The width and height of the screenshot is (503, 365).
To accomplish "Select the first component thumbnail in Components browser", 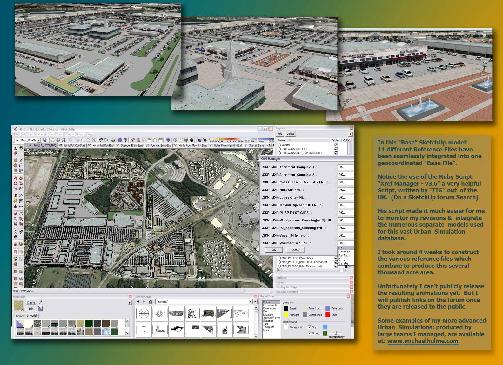I will coord(143,313).
